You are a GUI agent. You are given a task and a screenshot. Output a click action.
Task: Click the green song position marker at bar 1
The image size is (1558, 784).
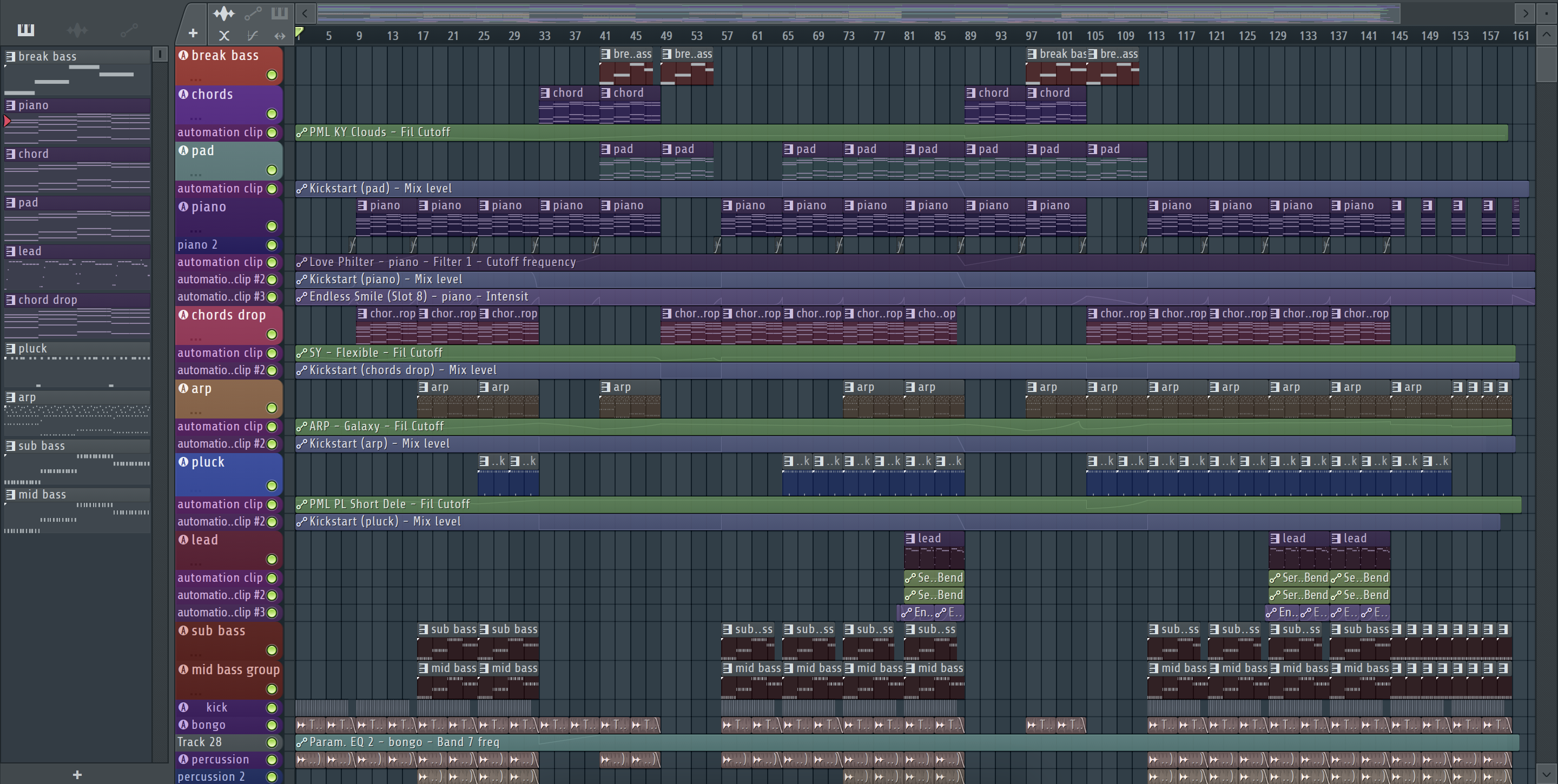coord(299,32)
